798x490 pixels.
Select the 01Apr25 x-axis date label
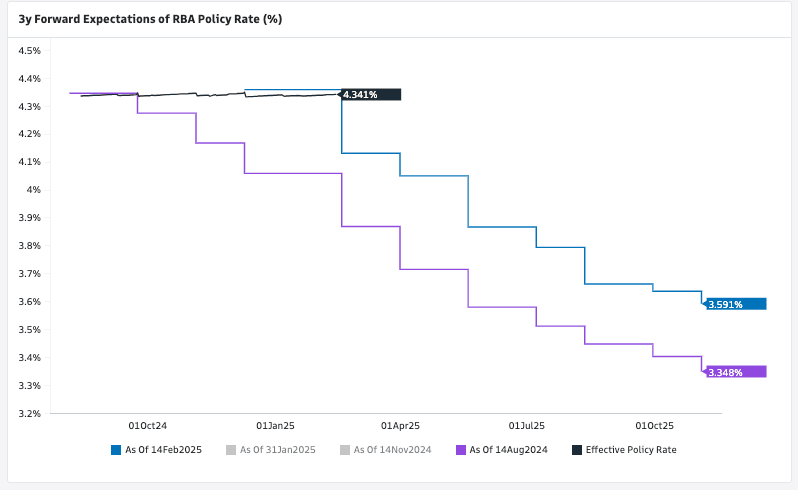click(x=401, y=425)
